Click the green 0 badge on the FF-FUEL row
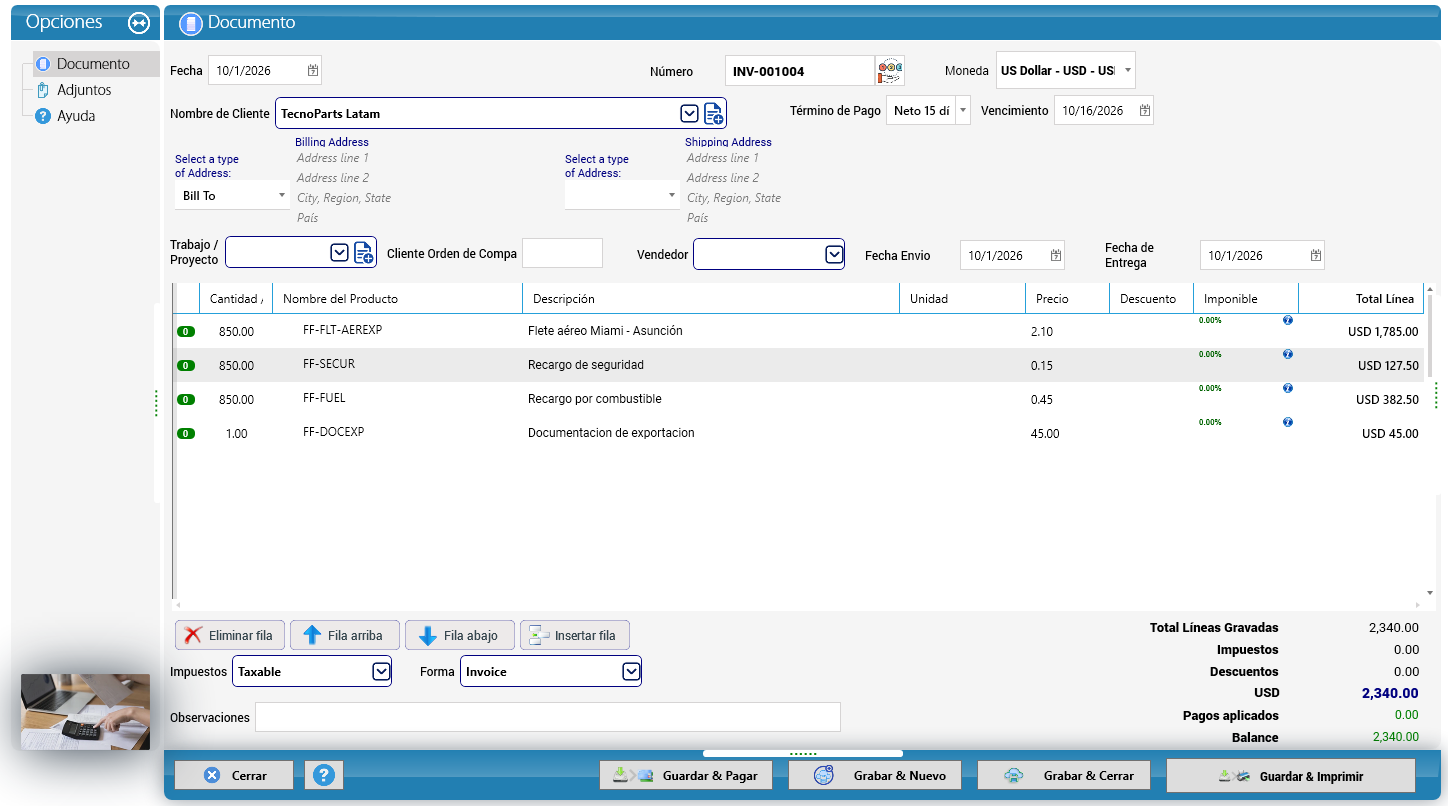Image resolution: width=1448 pixels, height=806 pixels. pyautogui.click(x=186, y=400)
